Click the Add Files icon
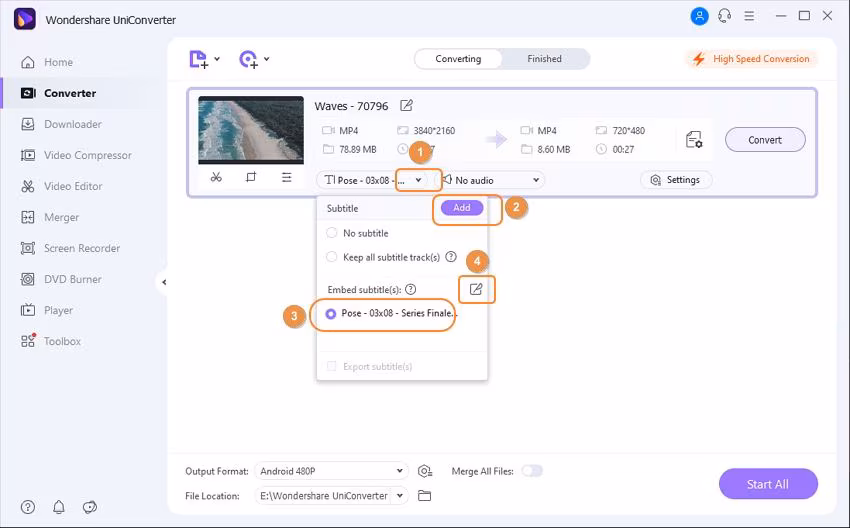The image size is (850, 528). [198, 59]
